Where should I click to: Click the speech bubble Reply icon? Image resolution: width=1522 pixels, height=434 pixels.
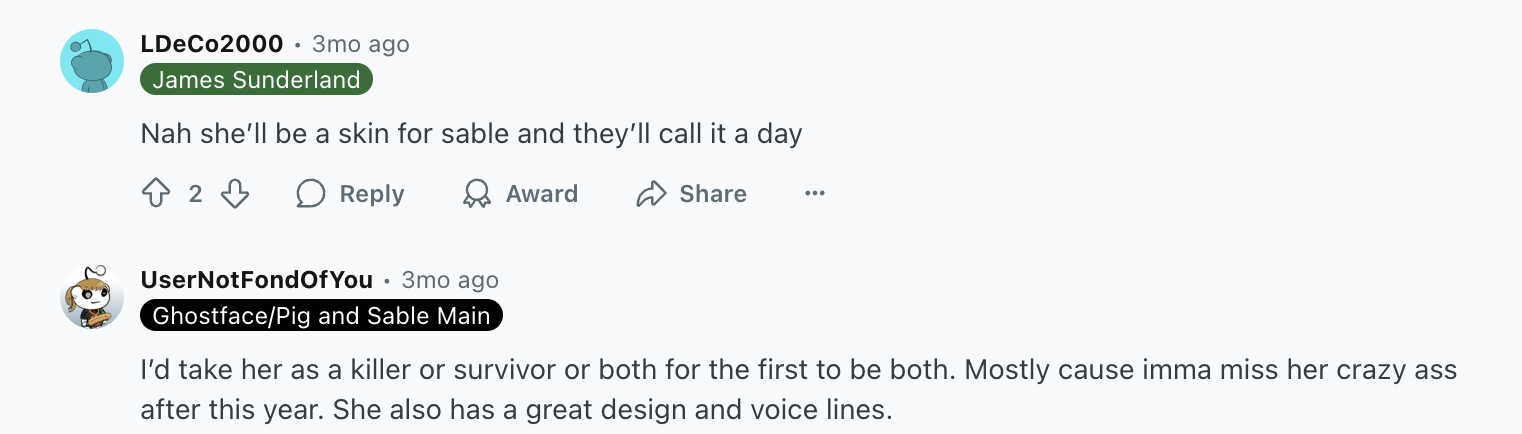(x=311, y=193)
